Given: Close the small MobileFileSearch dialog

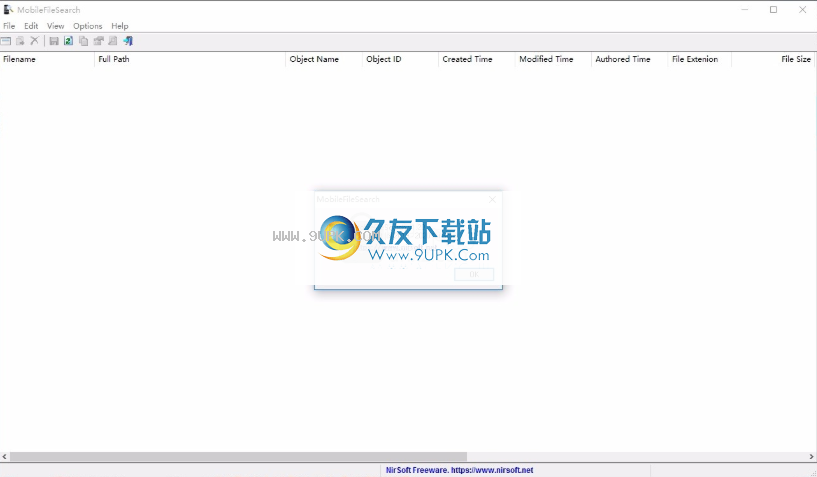Looking at the screenshot, I should point(492,199).
